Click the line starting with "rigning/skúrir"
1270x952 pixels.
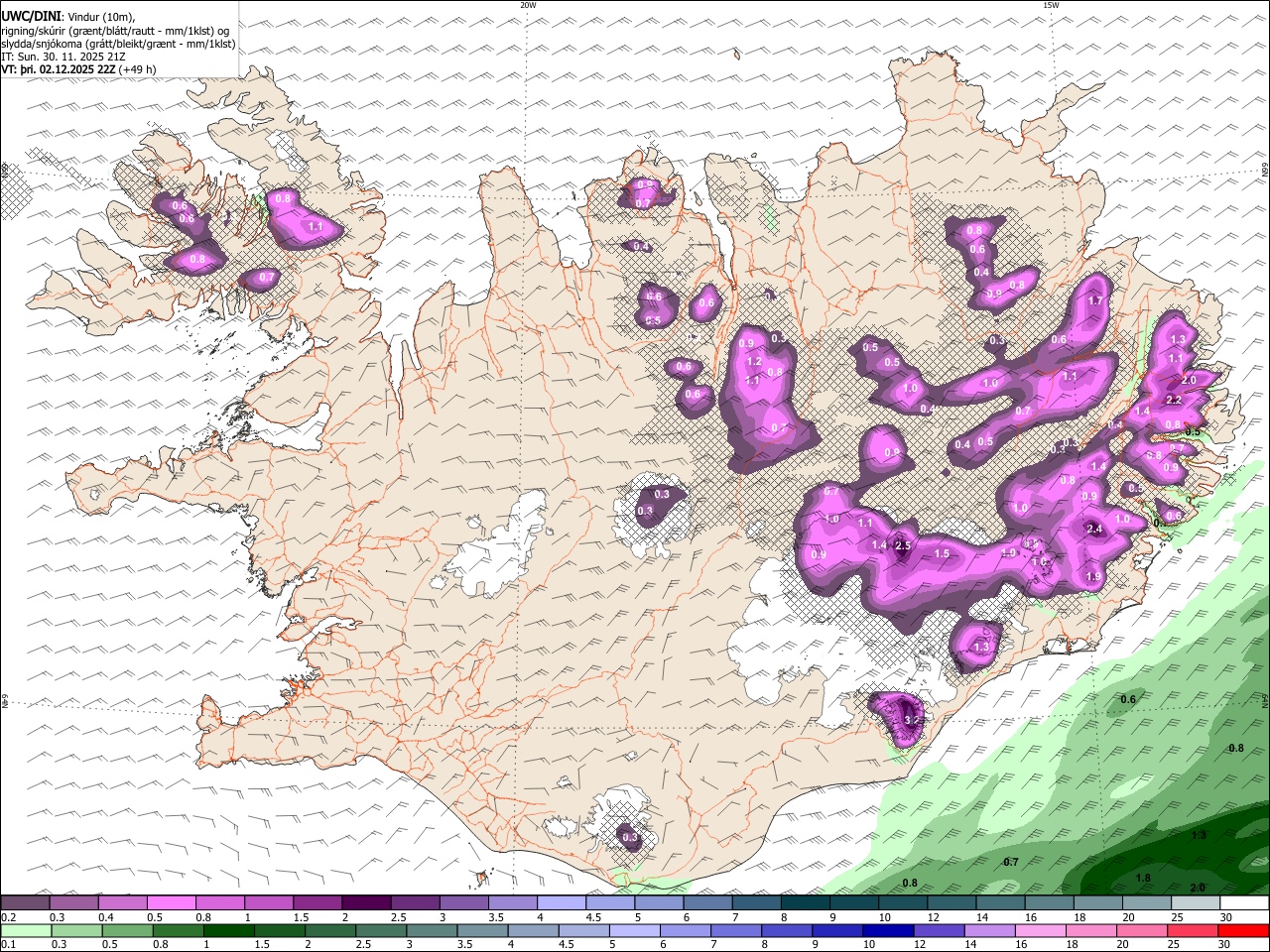click(115, 31)
